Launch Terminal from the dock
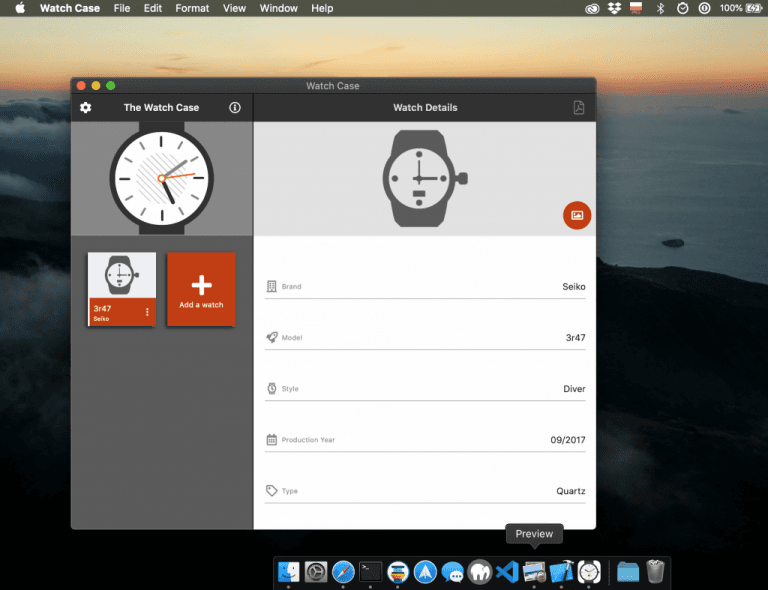The image size is (768, 590). [371, 572]
